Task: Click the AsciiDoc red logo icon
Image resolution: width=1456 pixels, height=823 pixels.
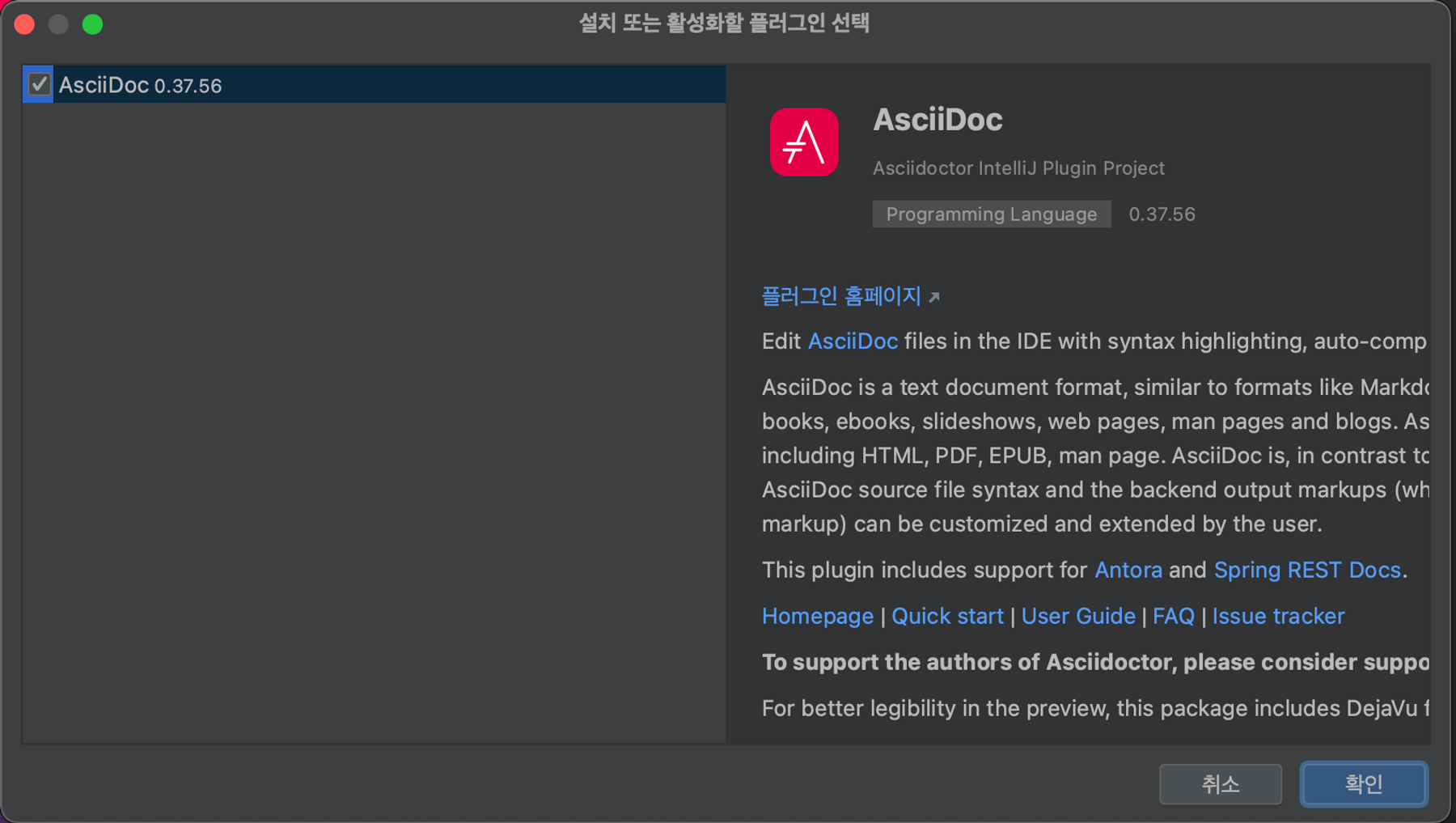Action: pos(804,142)
